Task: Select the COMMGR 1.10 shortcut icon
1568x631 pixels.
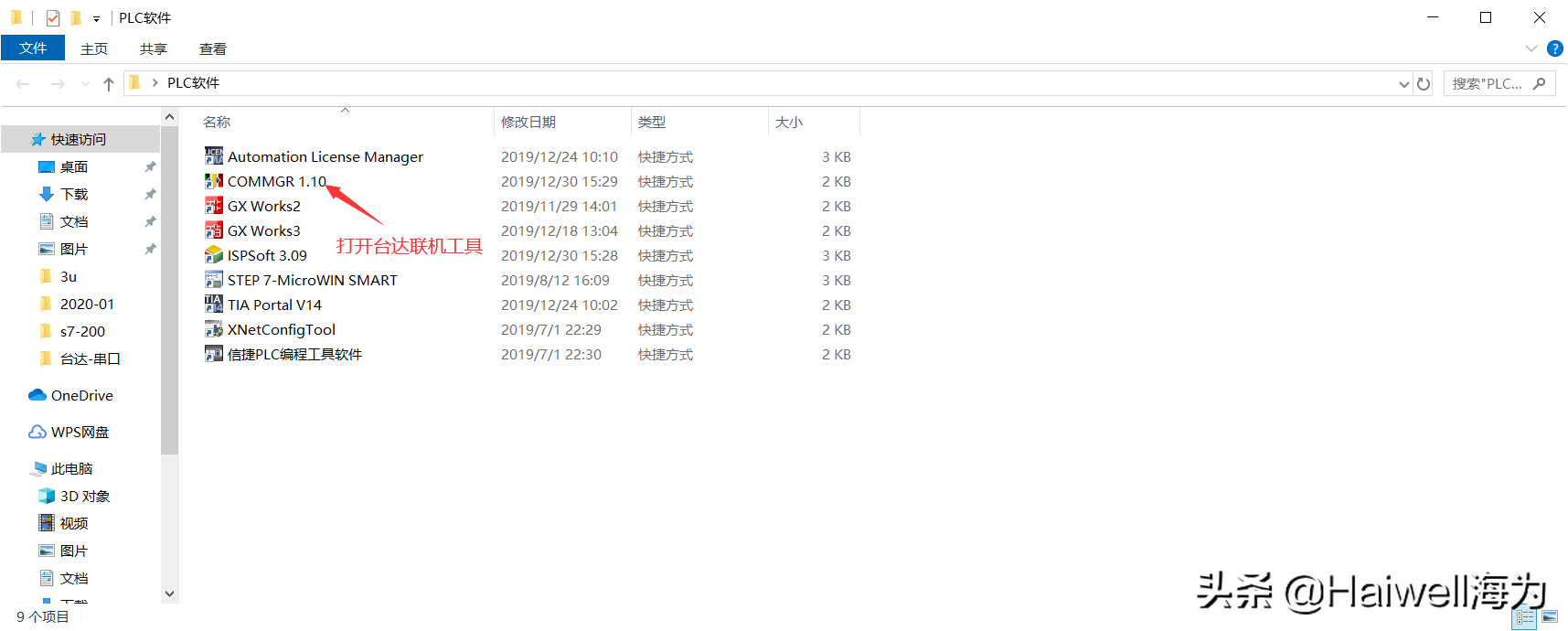Action: click(x=214, y=181)
